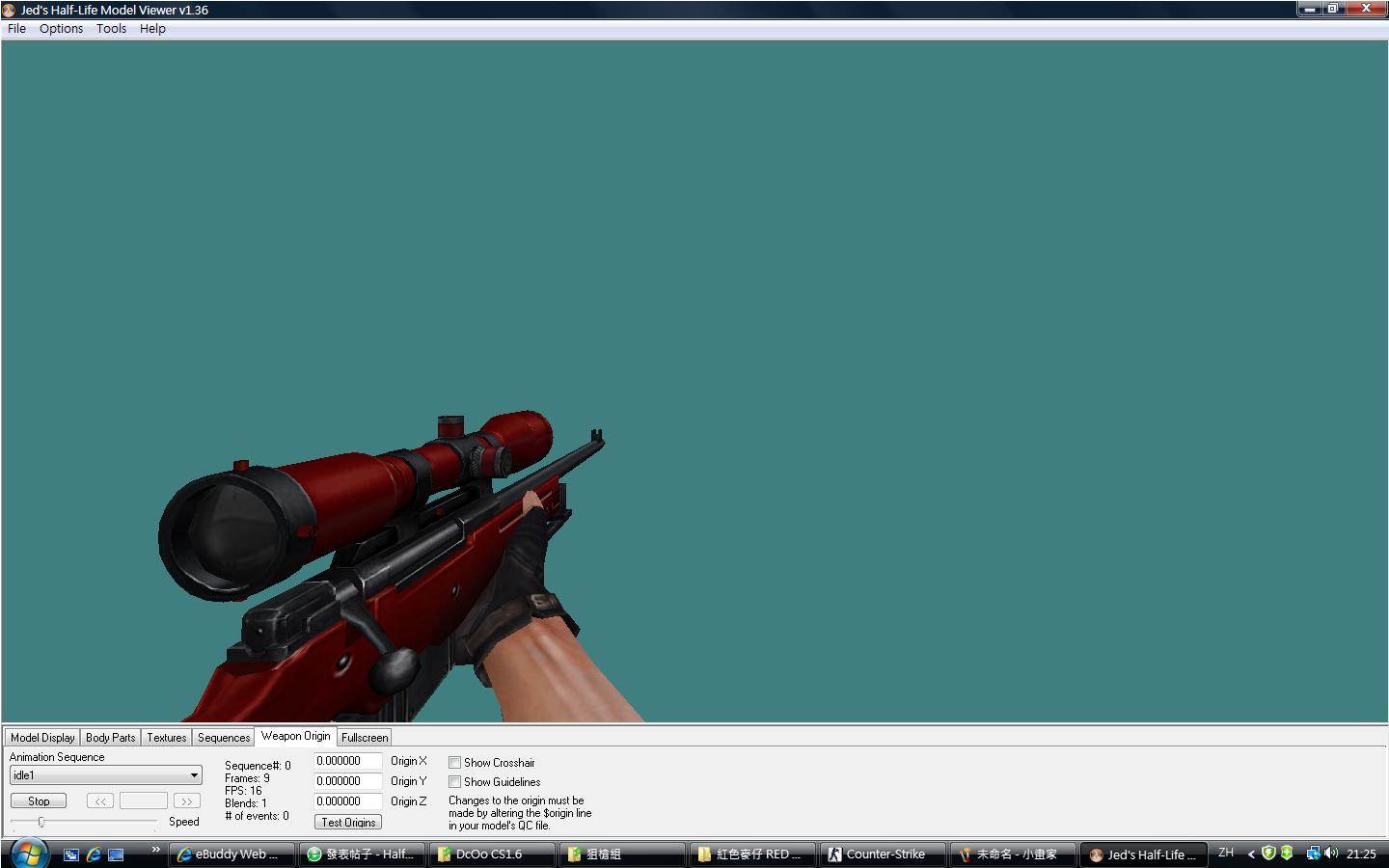The image size is (1389, 868).
Task: Open the 狙槍組 taskbar folder
Action: click(x=623, y=854)
